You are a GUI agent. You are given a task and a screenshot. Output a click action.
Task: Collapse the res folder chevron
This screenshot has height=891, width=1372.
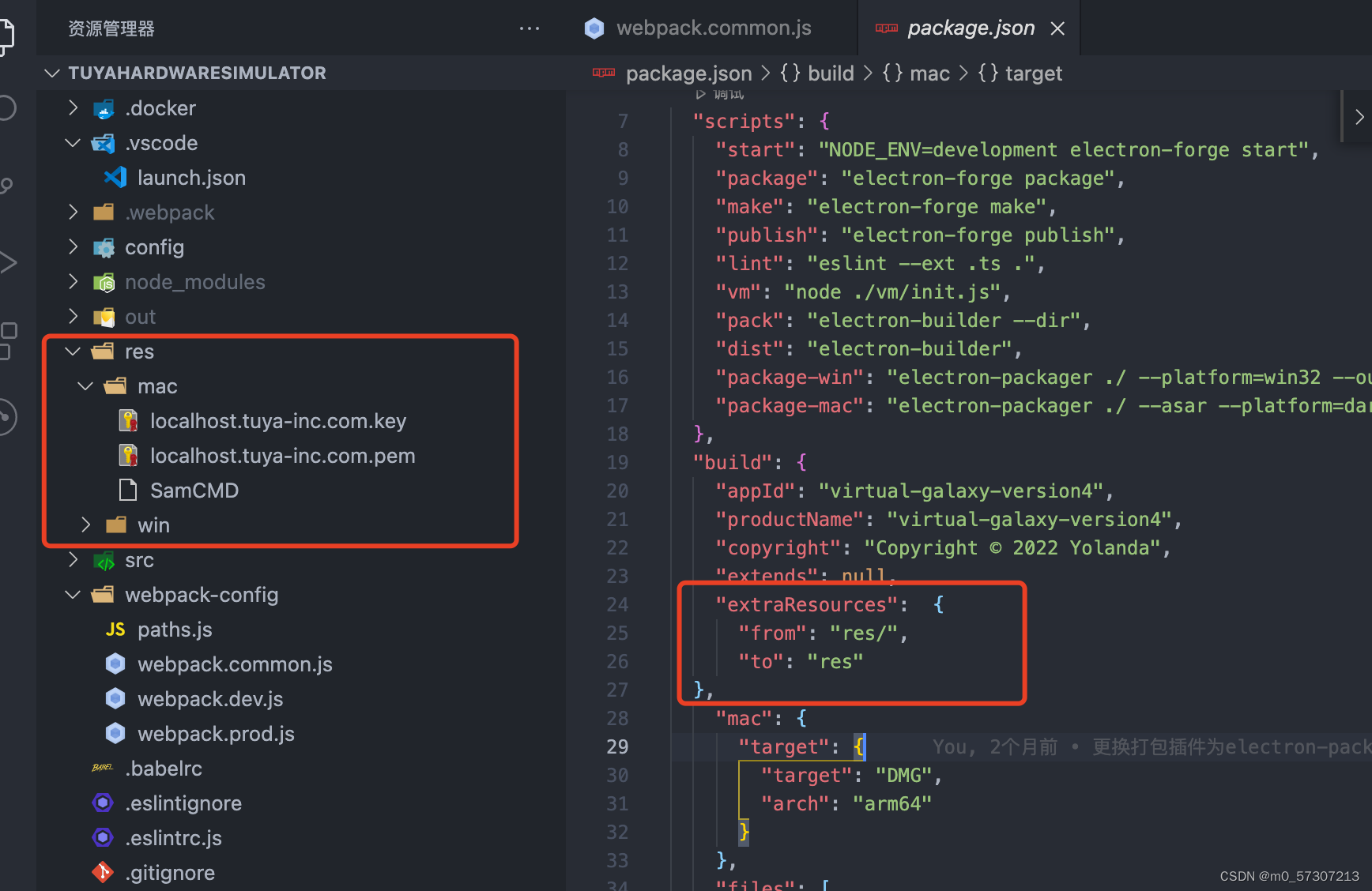pos(73,352)
